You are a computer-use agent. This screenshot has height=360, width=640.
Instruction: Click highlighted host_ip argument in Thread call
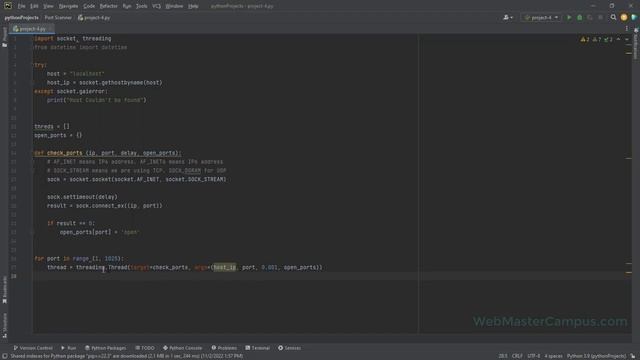pyautogui.click(x=224, y=267)
